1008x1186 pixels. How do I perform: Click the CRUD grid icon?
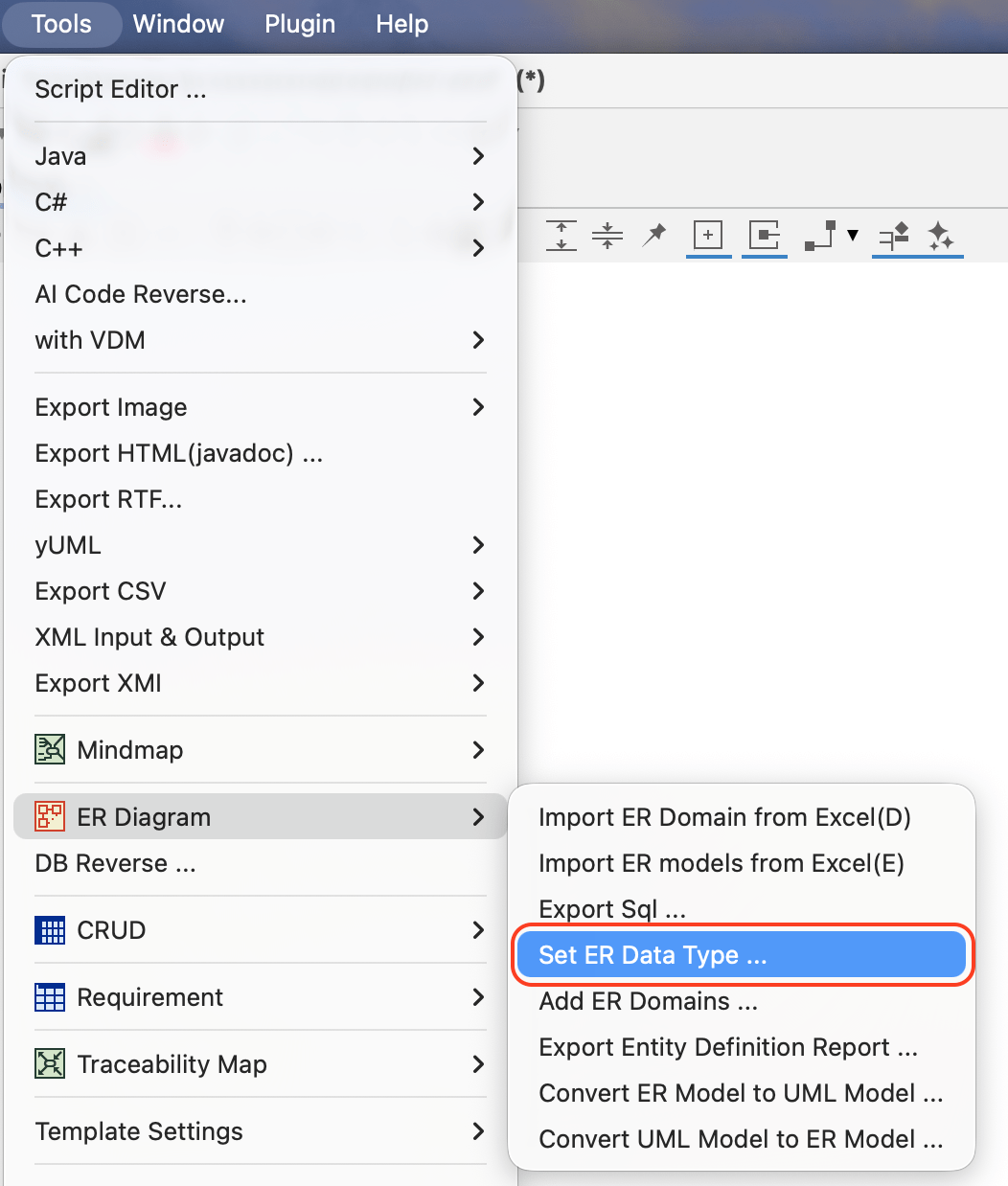(50, 930)
